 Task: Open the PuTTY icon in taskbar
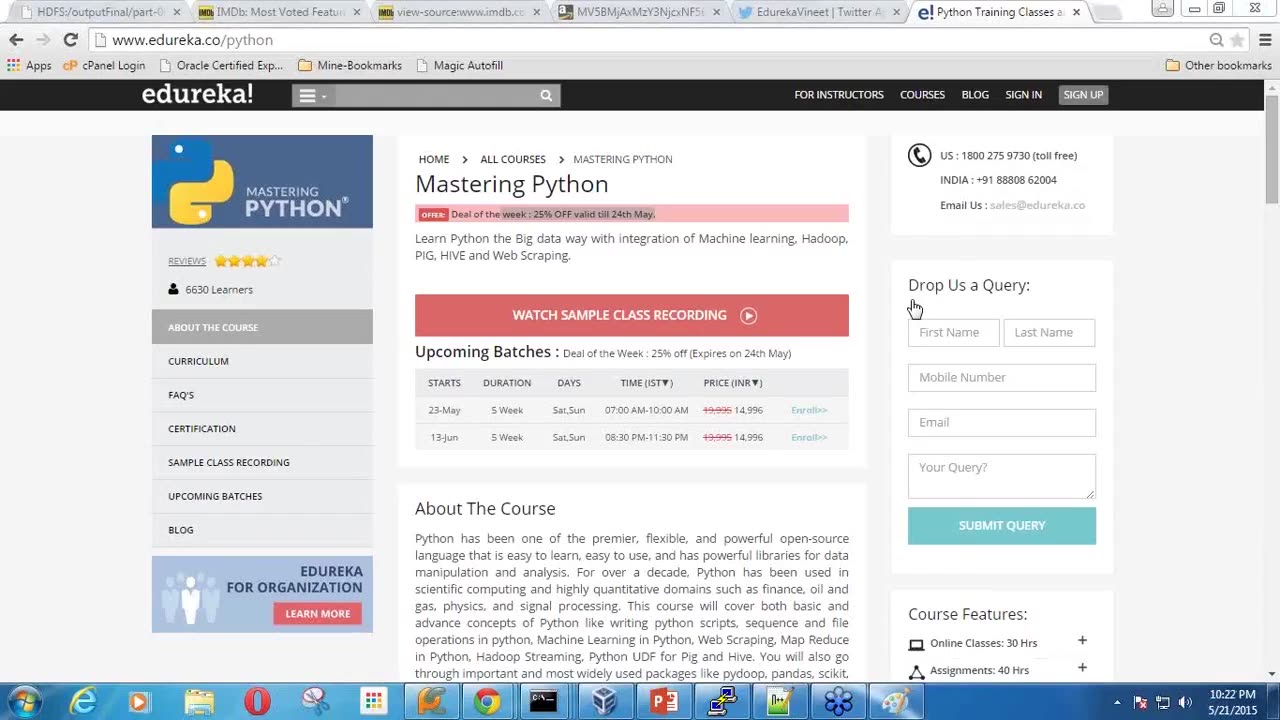tap(722, 701)
